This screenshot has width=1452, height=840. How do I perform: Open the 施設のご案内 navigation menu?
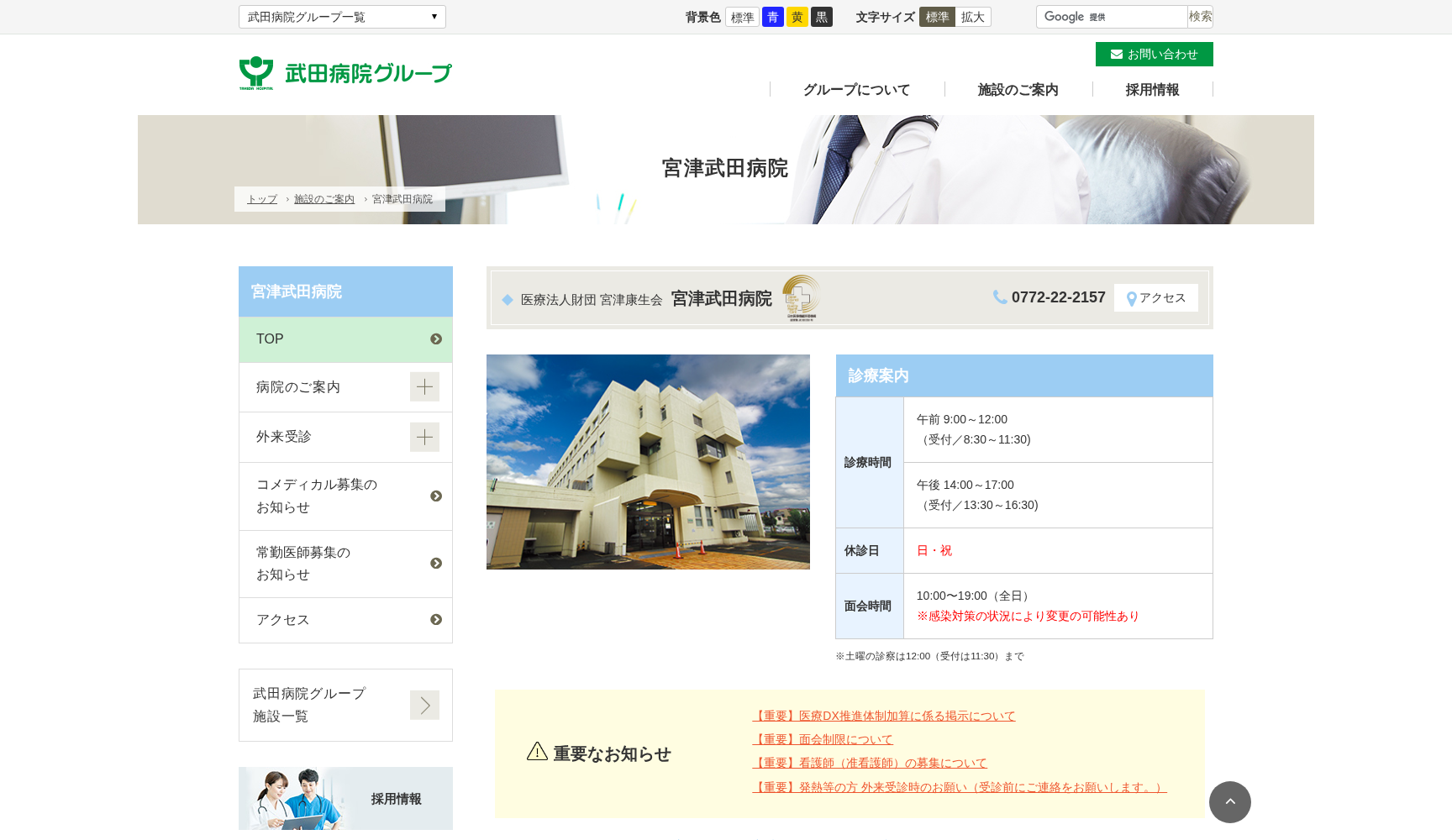click(1018, 90)
